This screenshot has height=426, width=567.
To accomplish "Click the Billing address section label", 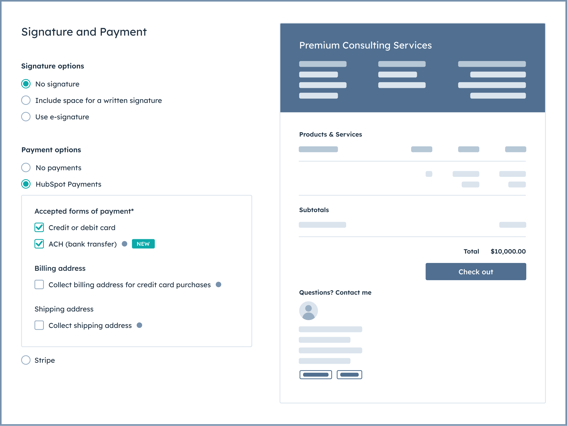I will click(x=60, y=268).
